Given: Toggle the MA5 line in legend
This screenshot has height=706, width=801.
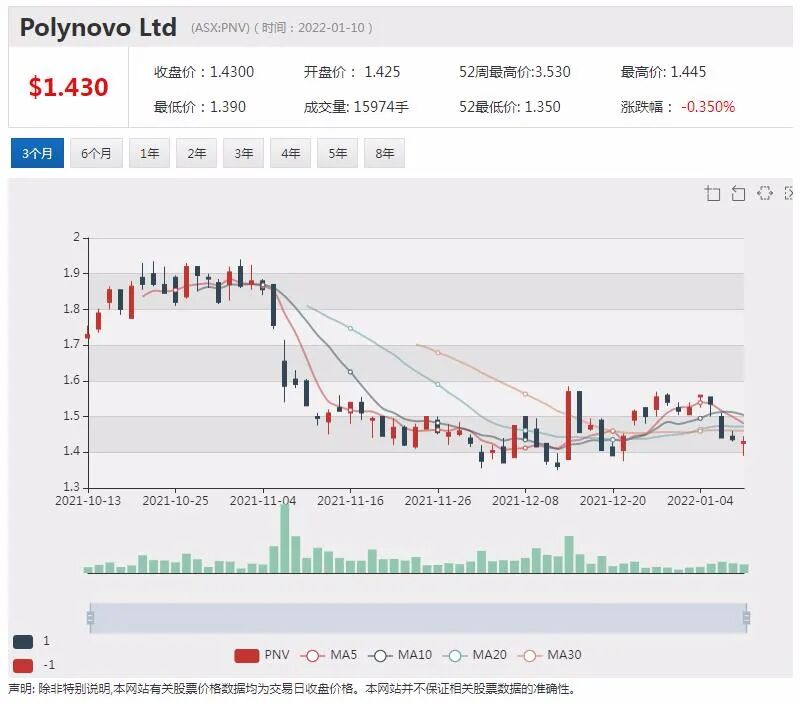Looking at the screenshot, I should (329, 655).
